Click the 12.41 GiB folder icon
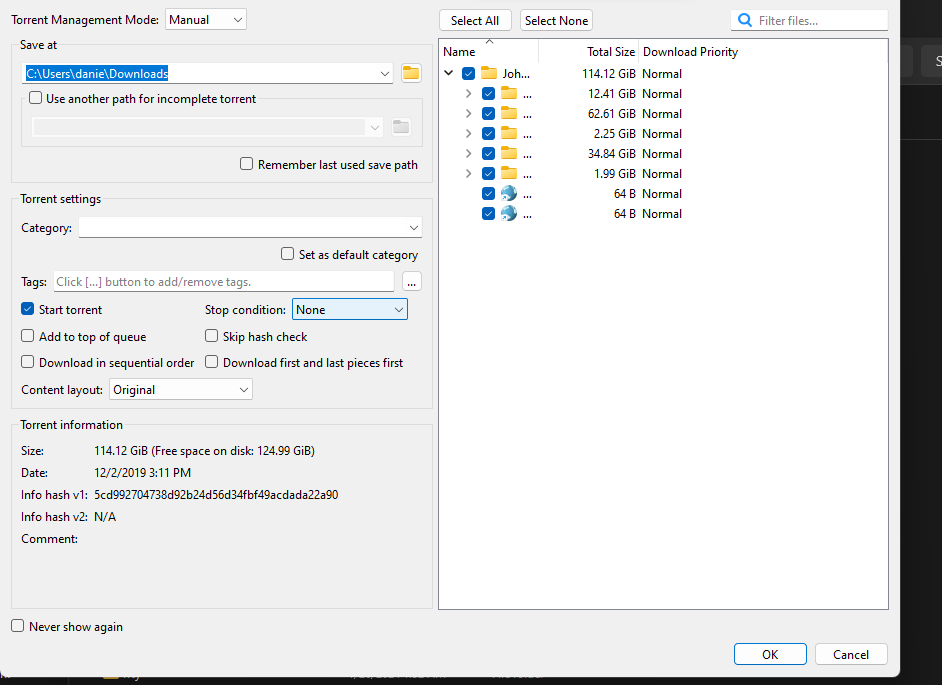942x685 pixels. (x=509, y=94)
